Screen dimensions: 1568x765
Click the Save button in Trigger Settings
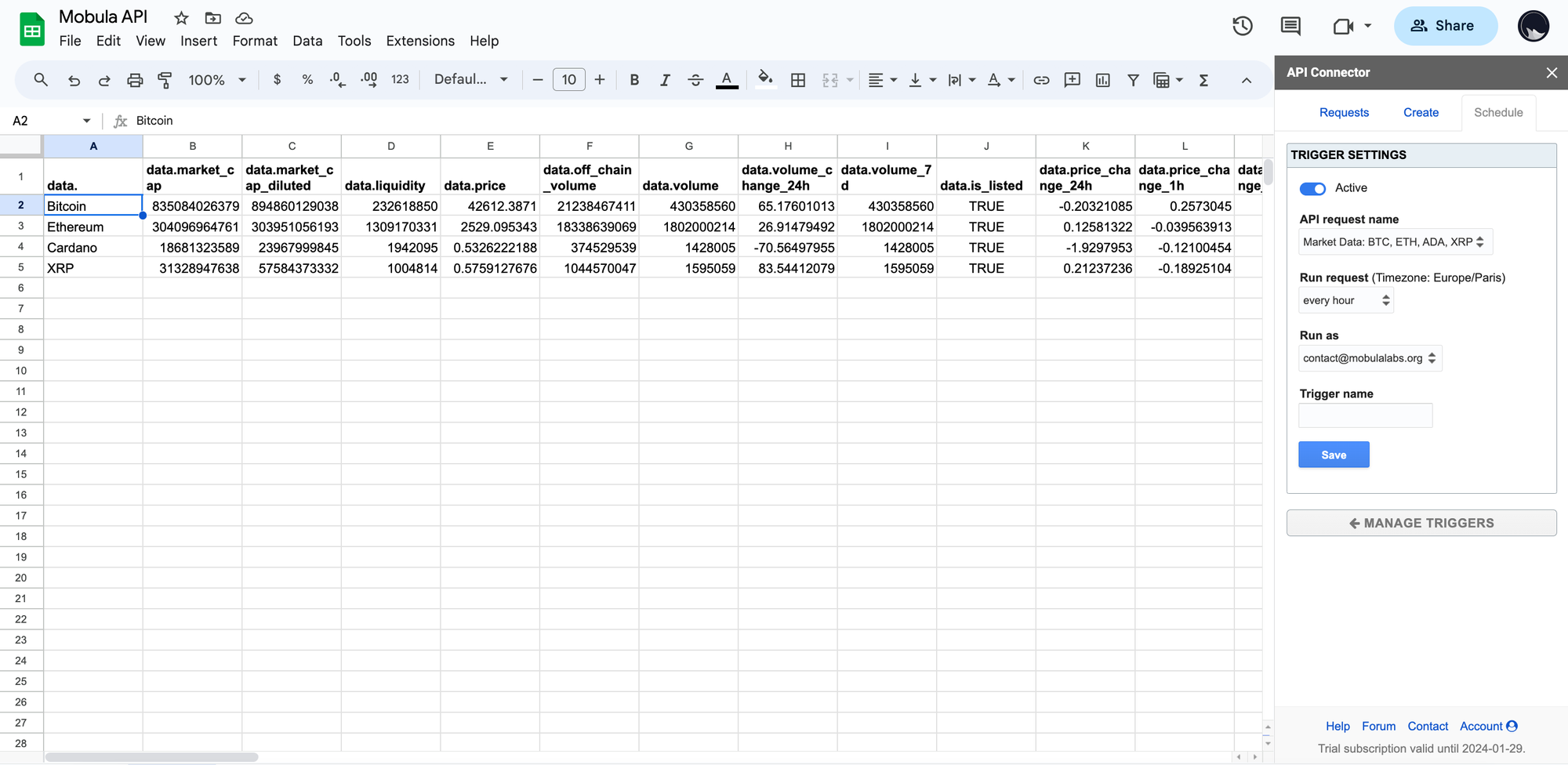point(1333,454)
